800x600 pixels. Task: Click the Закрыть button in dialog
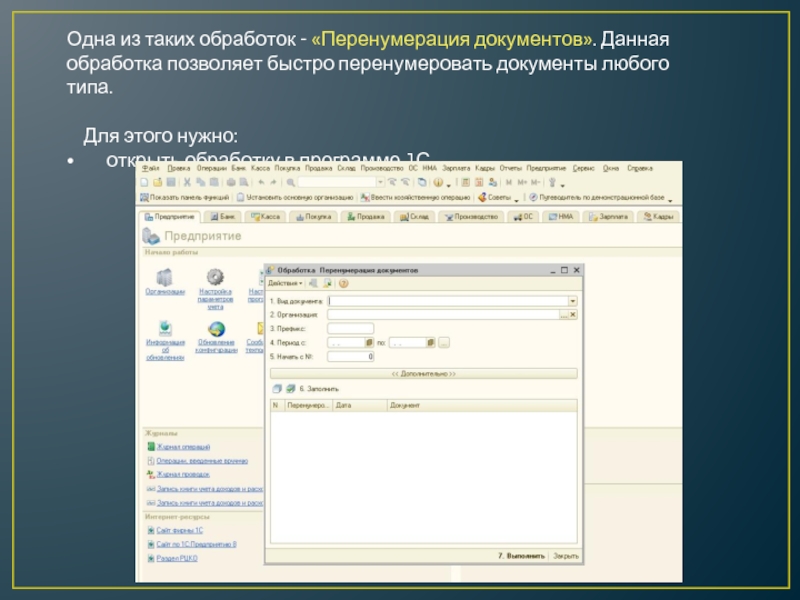[x=566, y=556]
